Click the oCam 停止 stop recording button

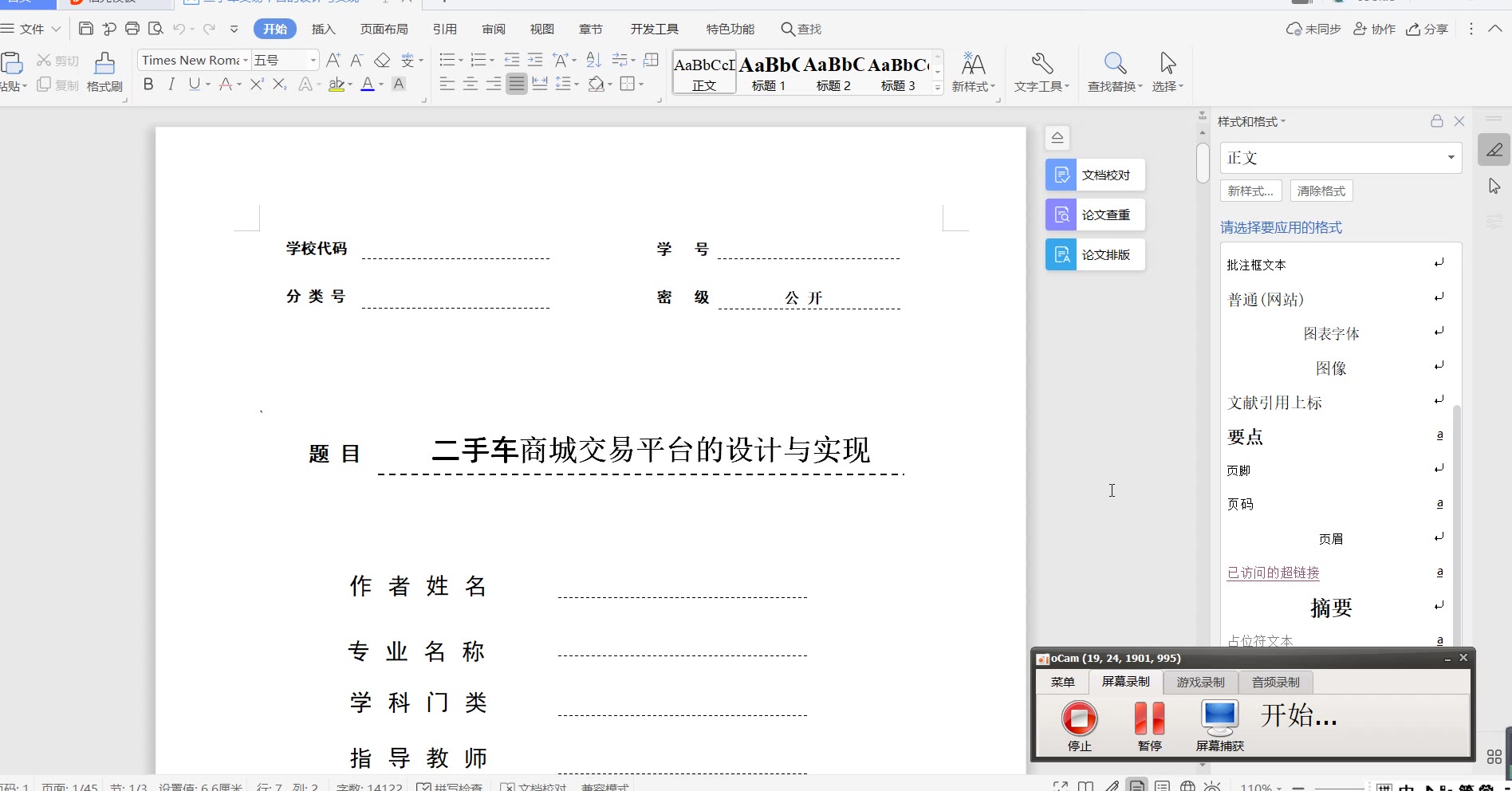[1079, 718]
